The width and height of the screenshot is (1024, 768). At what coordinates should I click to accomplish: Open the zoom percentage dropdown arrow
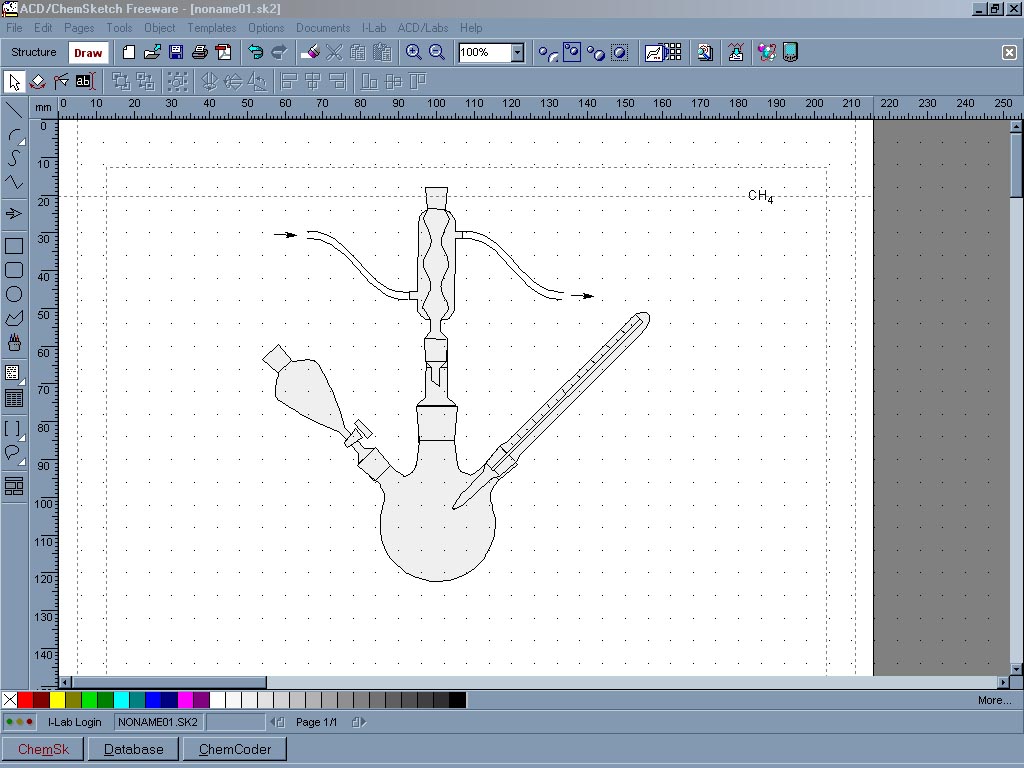pyautogui.click(x=517, y=52)
